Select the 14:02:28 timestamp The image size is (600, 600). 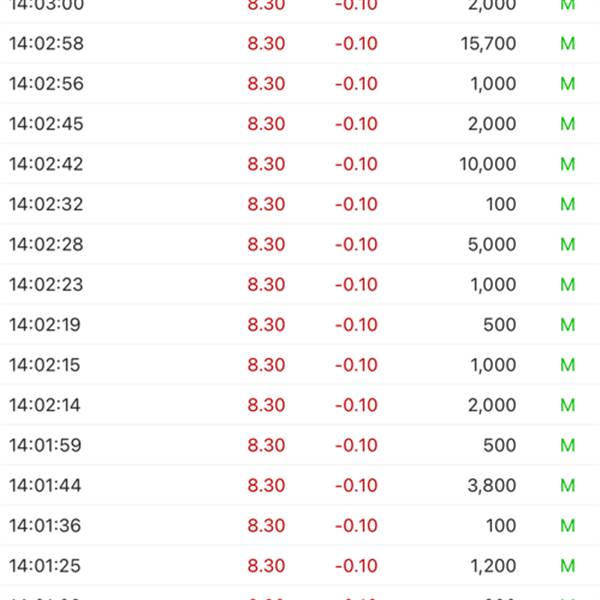pyautogui.click(x=46, y=245)
